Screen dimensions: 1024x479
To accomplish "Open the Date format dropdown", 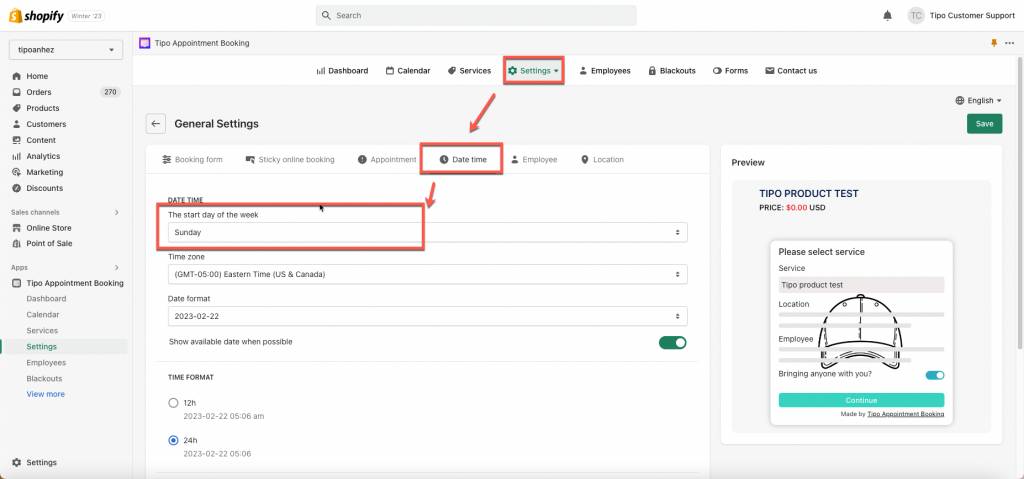I will [x=427, y=316].
